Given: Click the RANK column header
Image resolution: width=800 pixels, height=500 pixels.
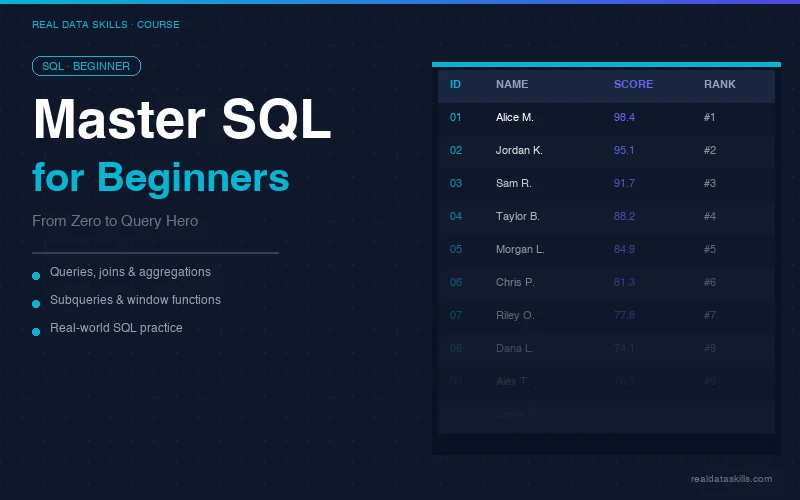Looking at the screenshot, I should coord(720,85).
